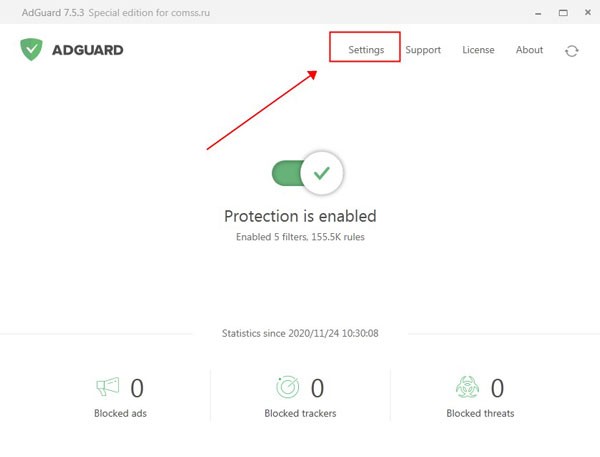The height and width of the screenshot is (457, 600).
Task: Open the Support menu item
Action: (x=423, y=50)
